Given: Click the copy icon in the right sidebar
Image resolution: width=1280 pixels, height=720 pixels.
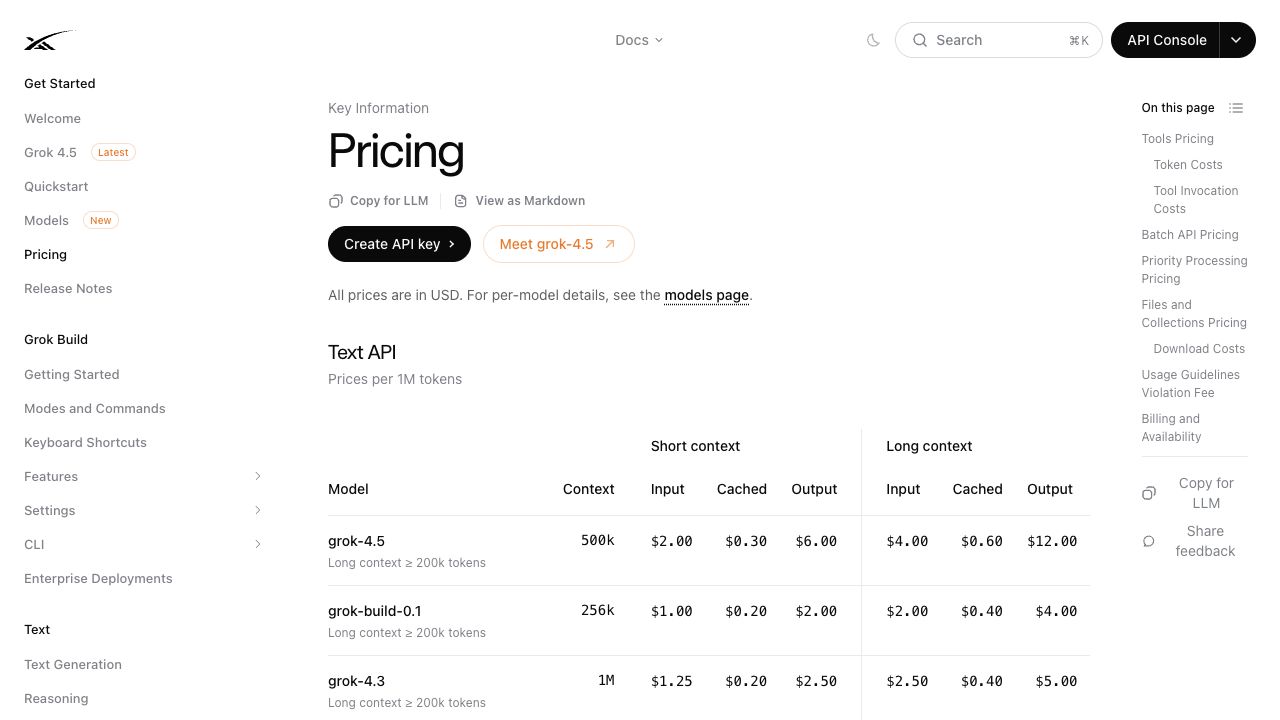Looking at the screenshot, I should click(1149, 493).
